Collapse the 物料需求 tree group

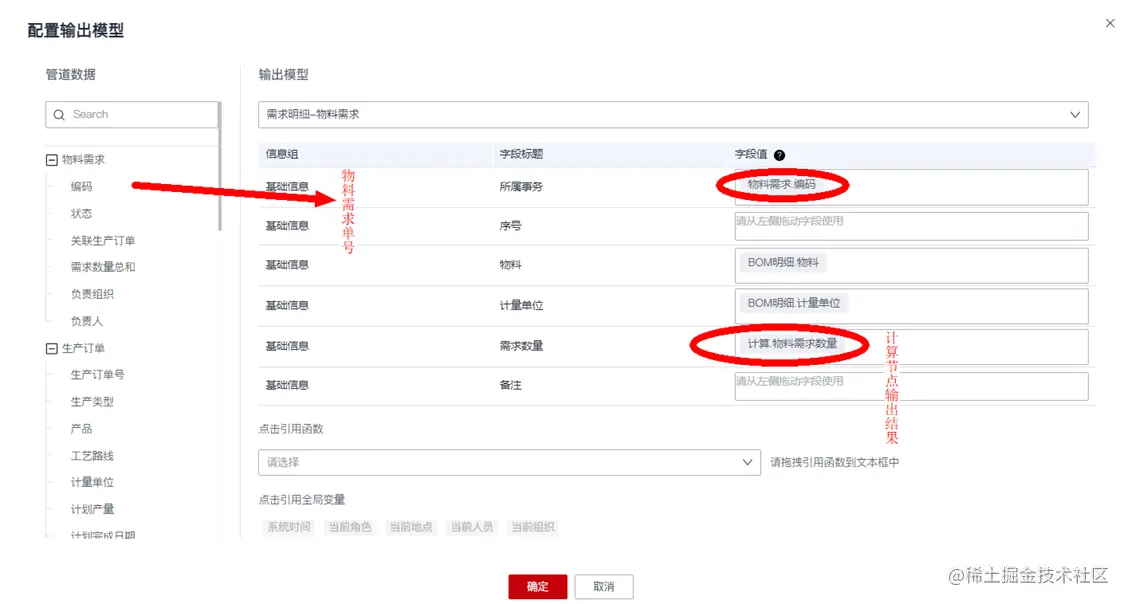(52, 160)
